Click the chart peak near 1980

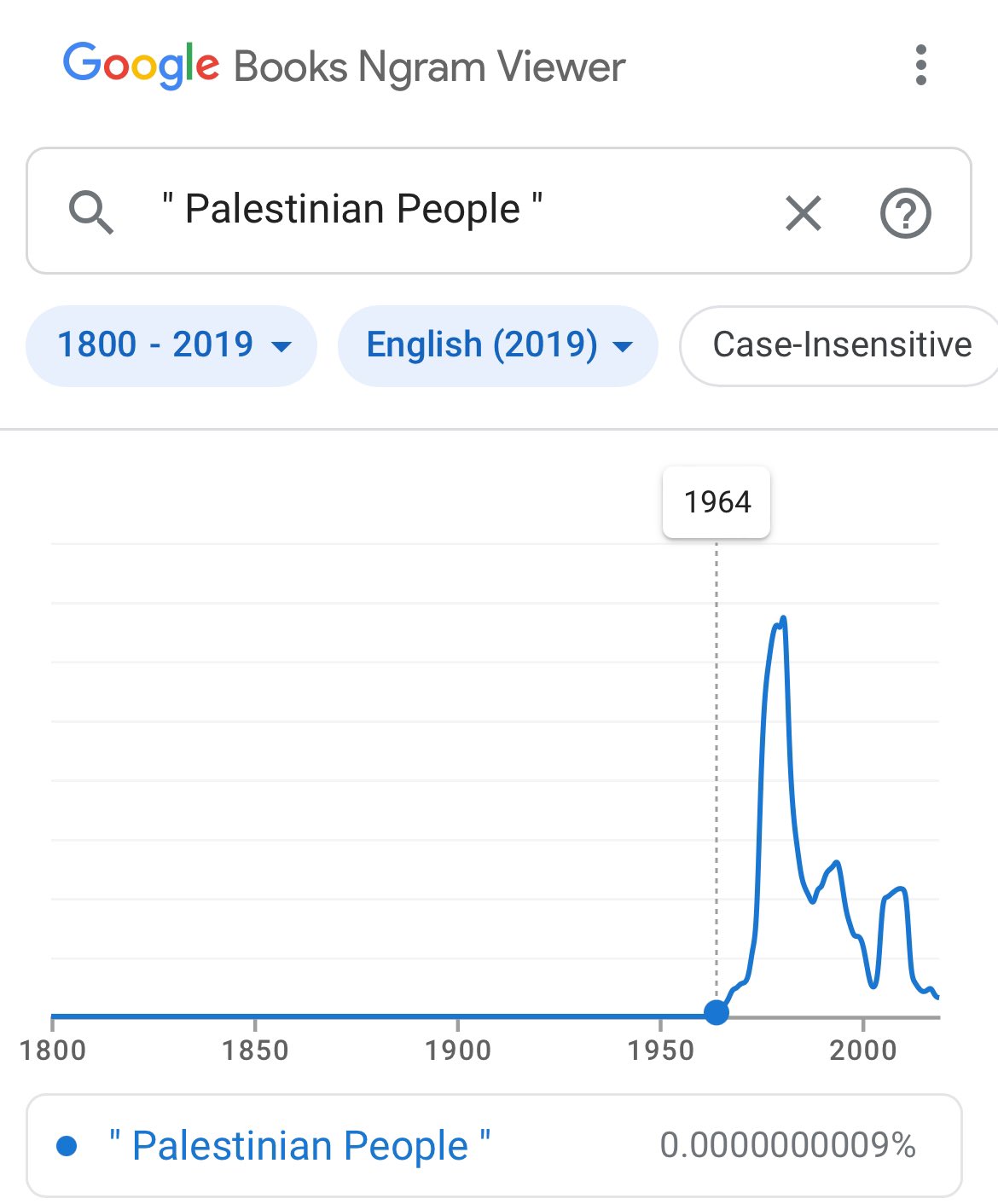tap(781, 622)
